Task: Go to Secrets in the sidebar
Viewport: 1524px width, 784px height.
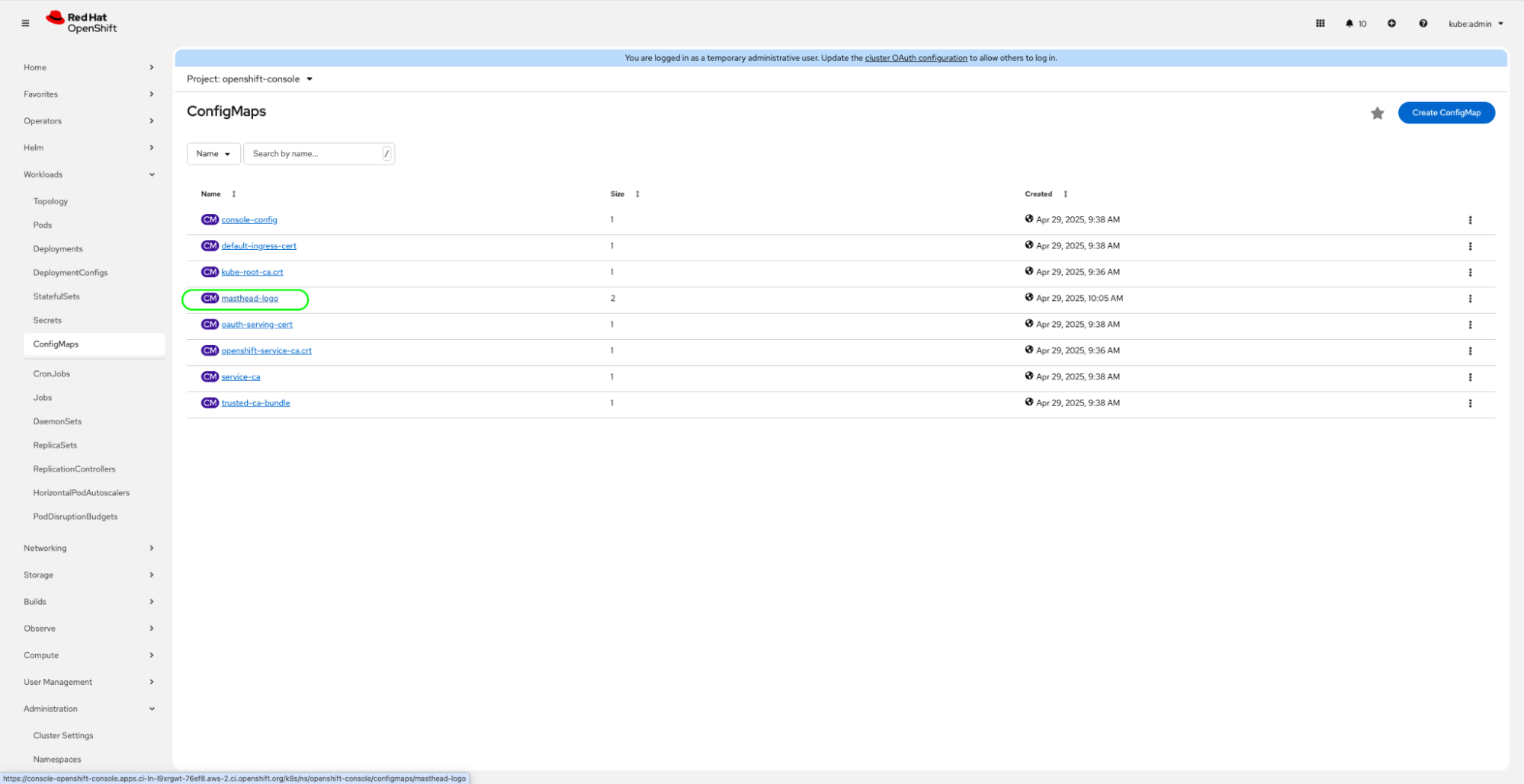Action: pyautogui.click(x=47, y=320)
